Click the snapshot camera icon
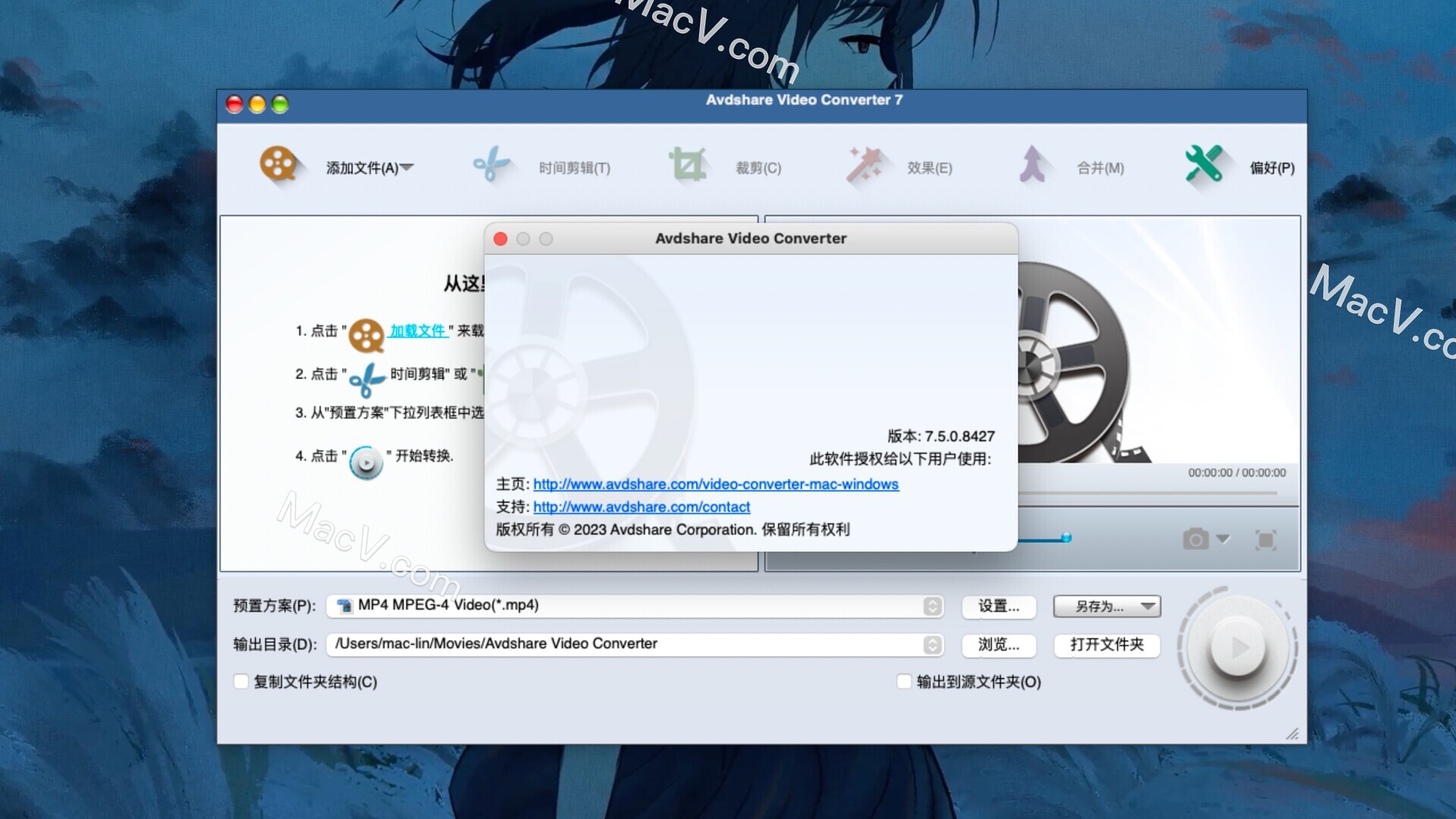 (x=1196, y=539)
